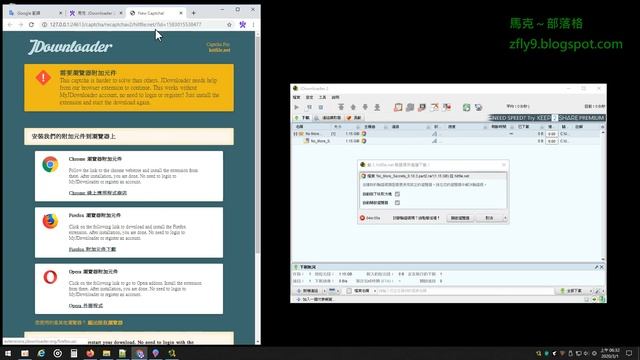Open the dropdown arrow beside the dialog cancel button

[x=505, y=218]
